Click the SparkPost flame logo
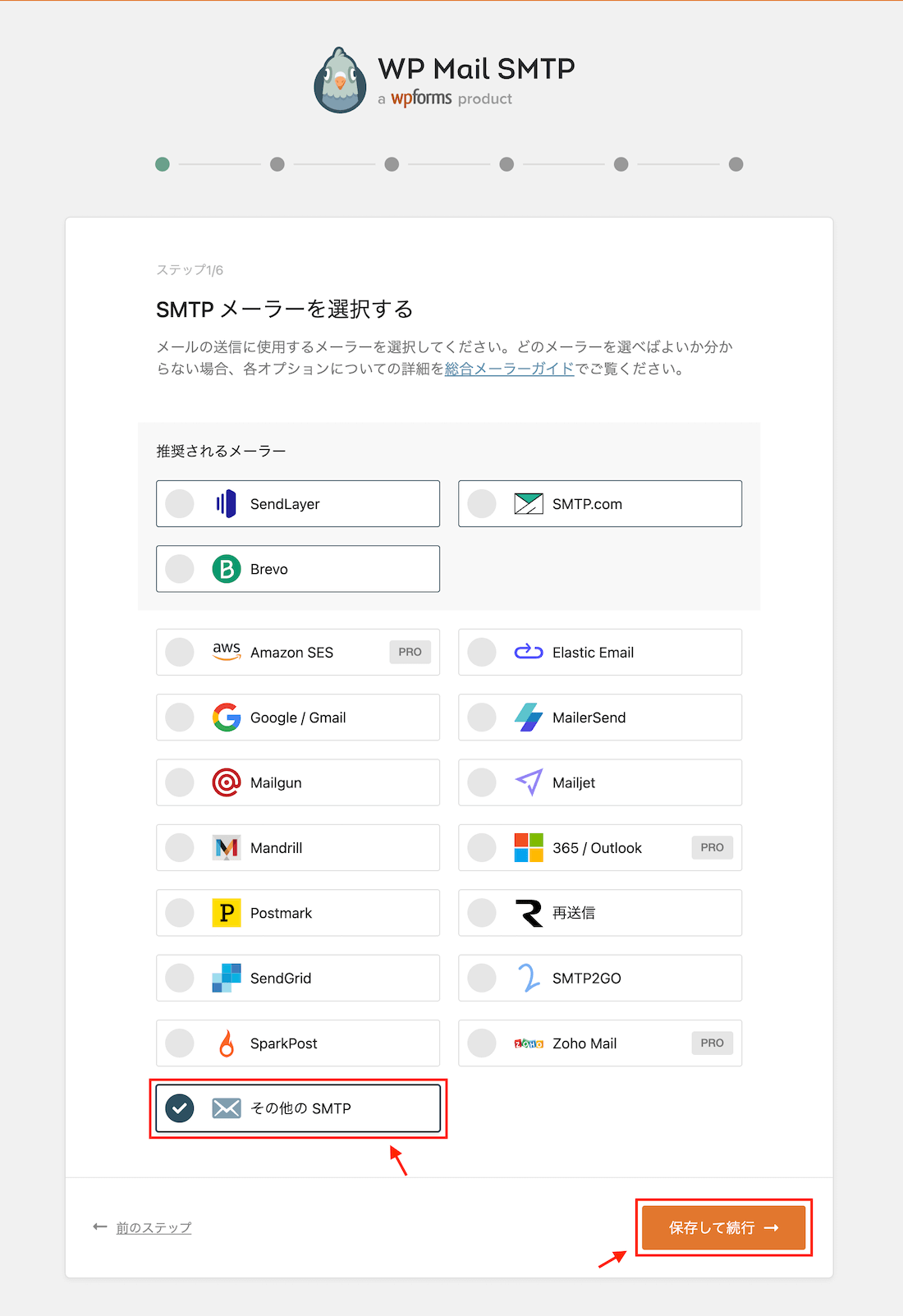 [227, 1043]
